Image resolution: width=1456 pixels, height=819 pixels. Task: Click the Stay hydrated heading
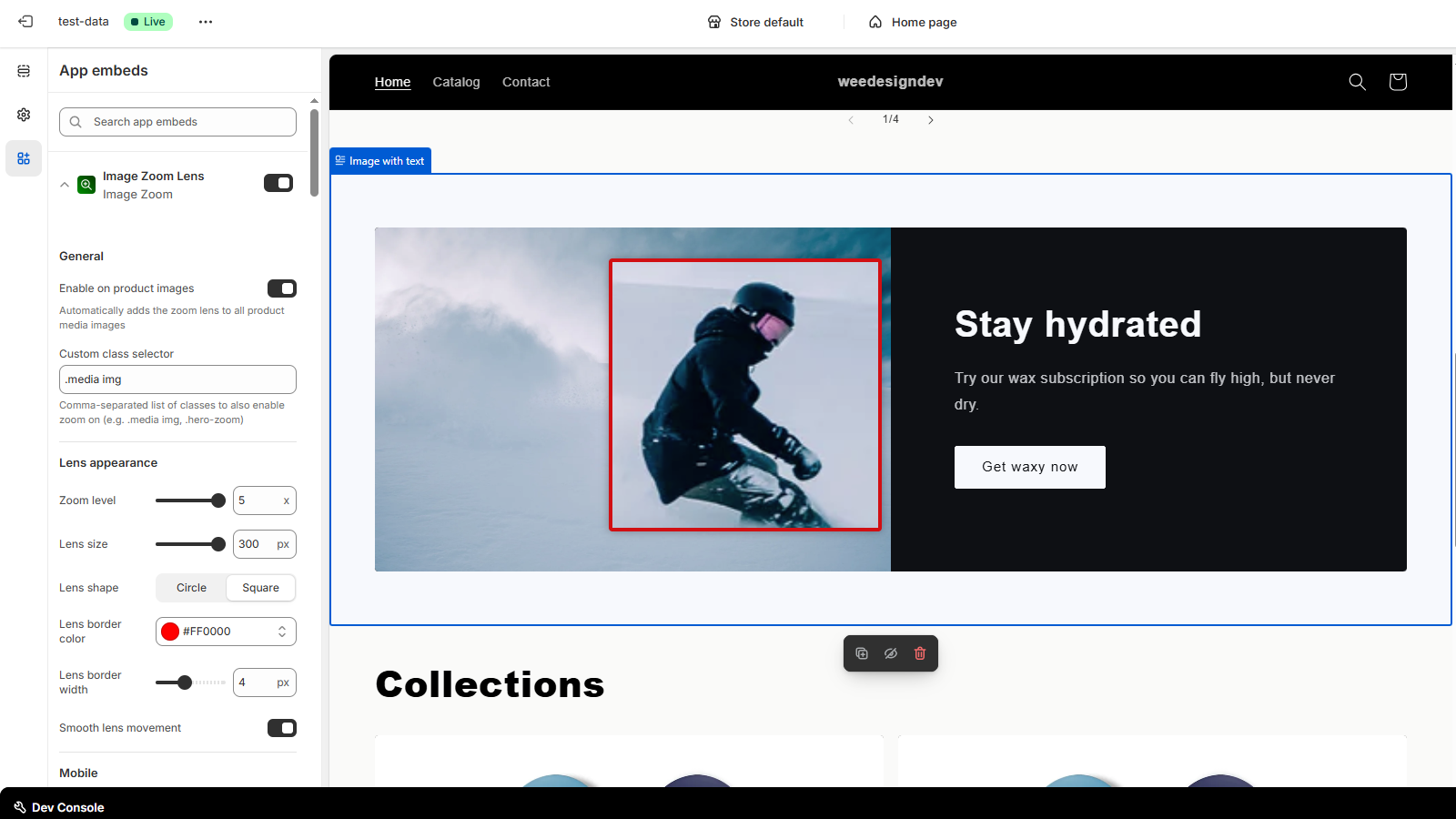pyautogui.click(x=1077, y=324)
